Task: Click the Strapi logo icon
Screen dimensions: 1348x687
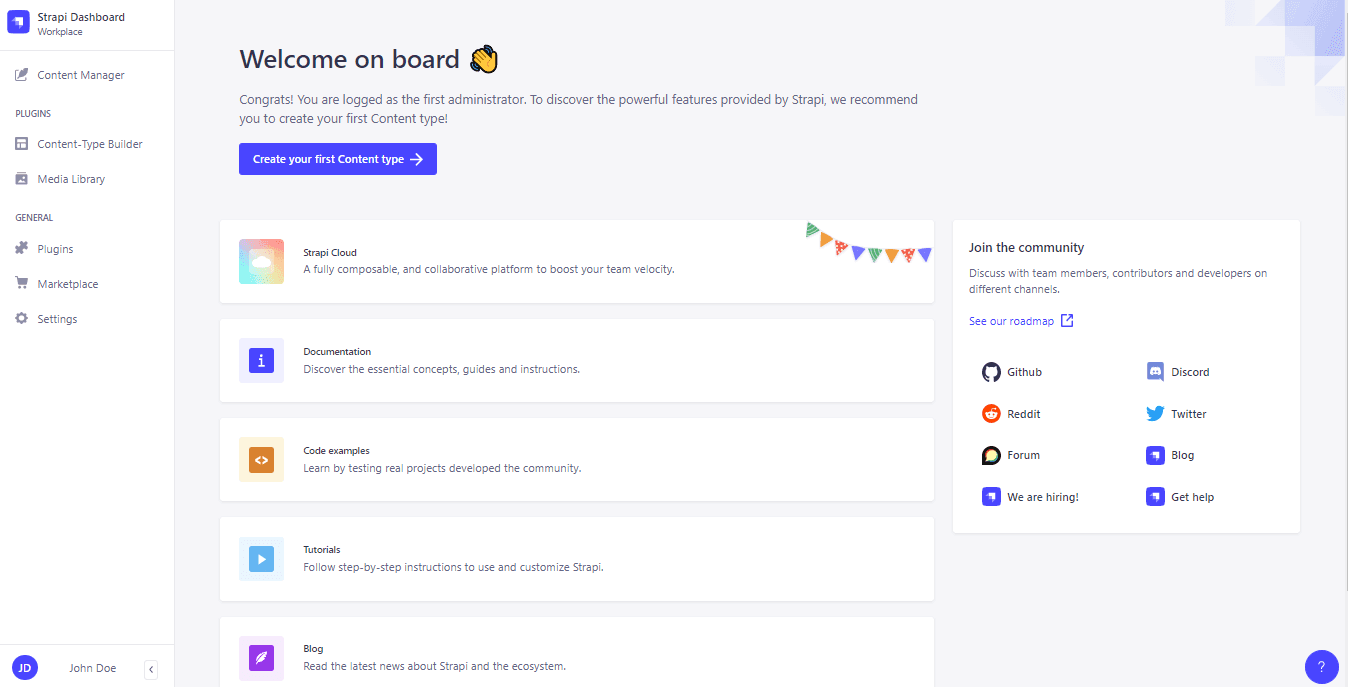Action: tap(19, 23)
